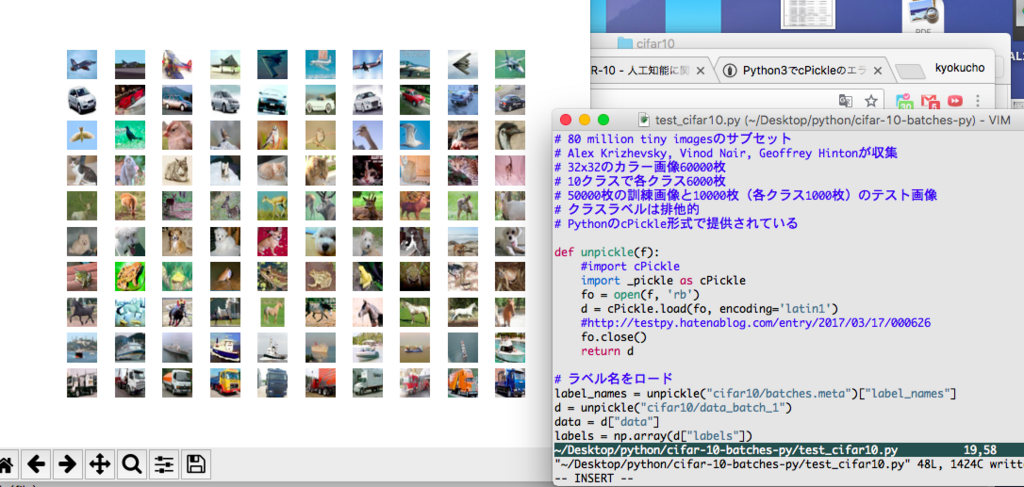
Task: Select the cifar10 folder in Finder window
Action: (646, 44)
